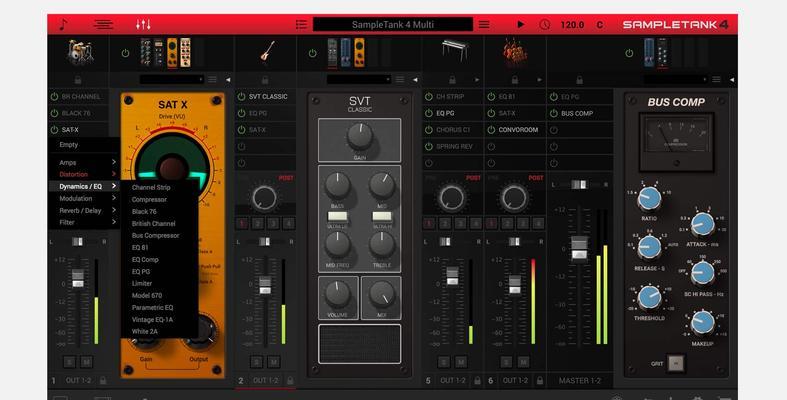Disable the BUS COMP effect slot
This screenshot has width=787, height=400.
point(554,113)
